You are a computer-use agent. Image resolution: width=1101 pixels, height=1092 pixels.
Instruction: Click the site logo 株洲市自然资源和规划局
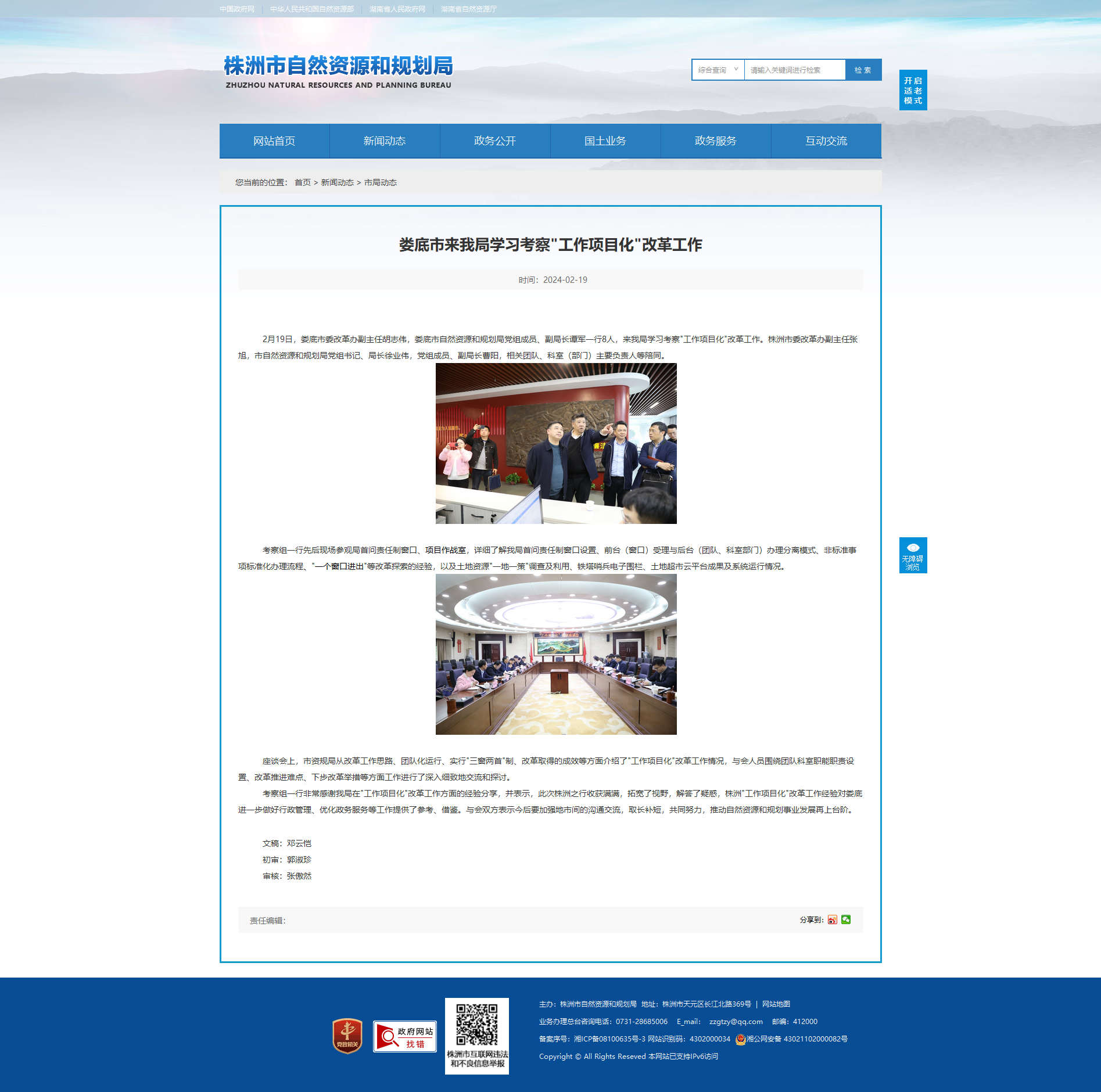pyautogui.click(x=338, y=72)
